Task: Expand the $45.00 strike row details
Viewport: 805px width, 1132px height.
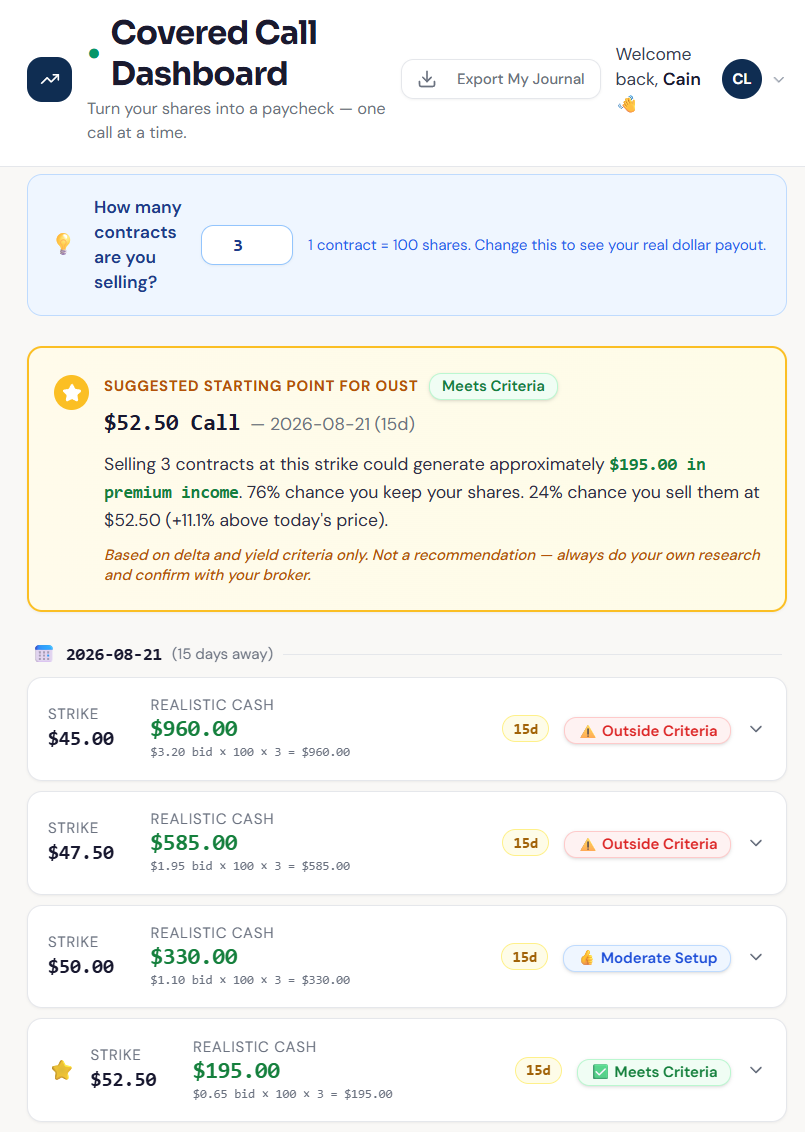Action: [756, 729]
